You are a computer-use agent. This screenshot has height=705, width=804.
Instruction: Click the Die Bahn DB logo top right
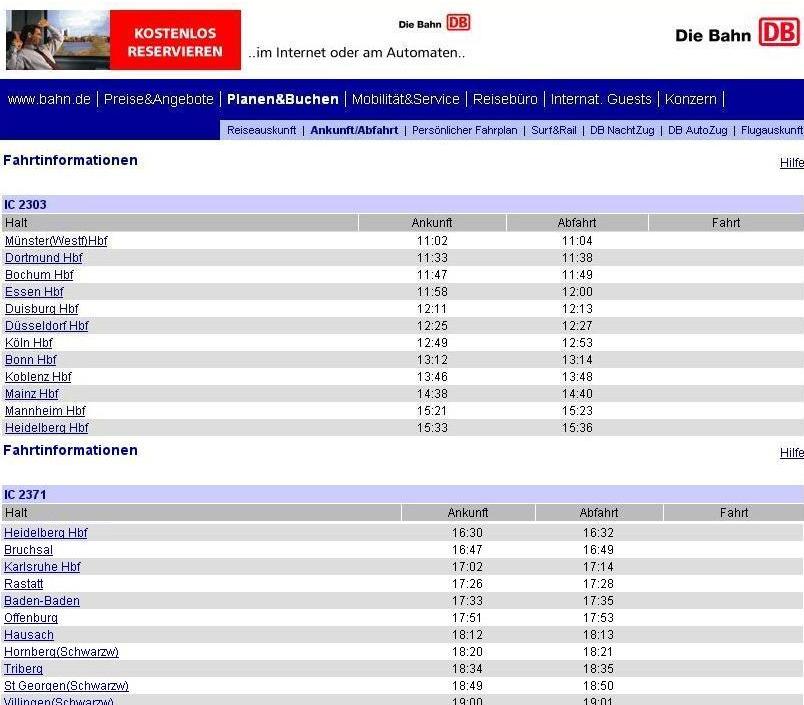736,34
